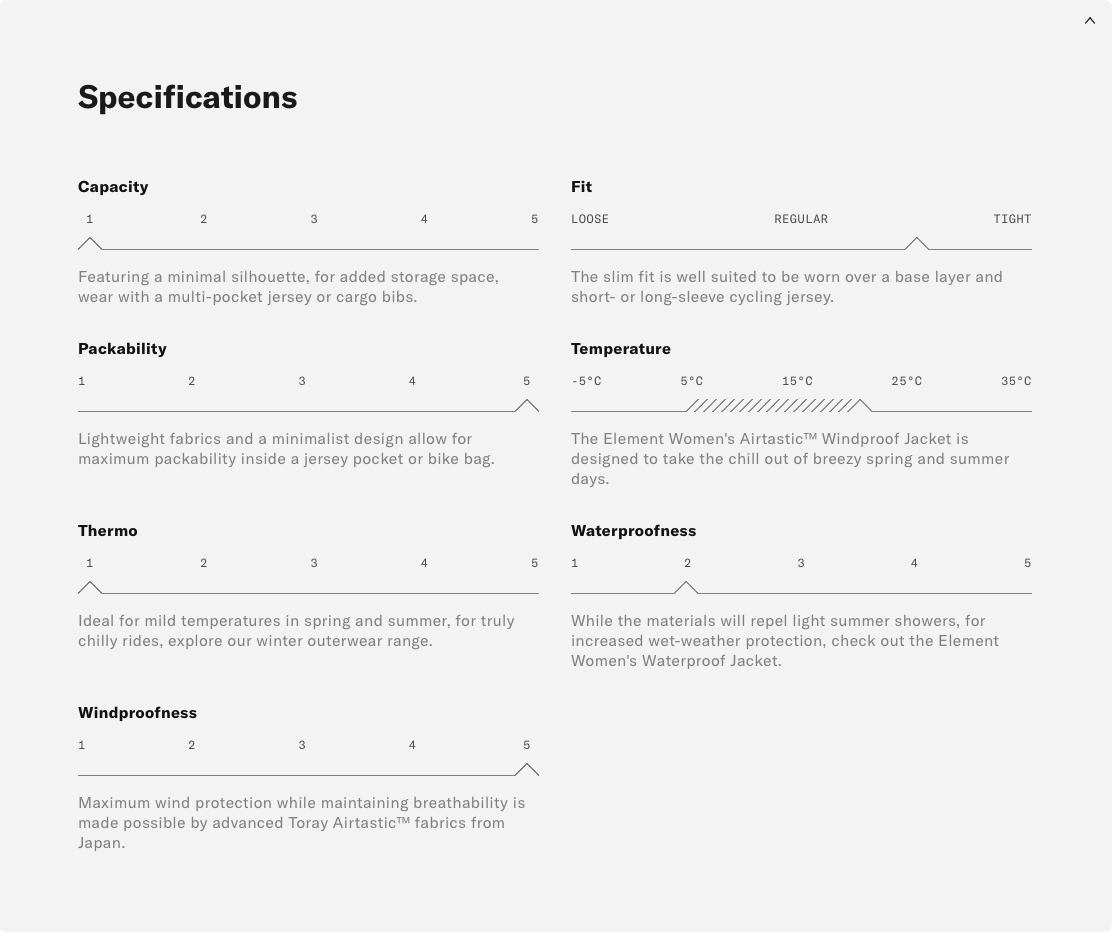Click the Waterproofness scale marker at 2

click(686, 588)
